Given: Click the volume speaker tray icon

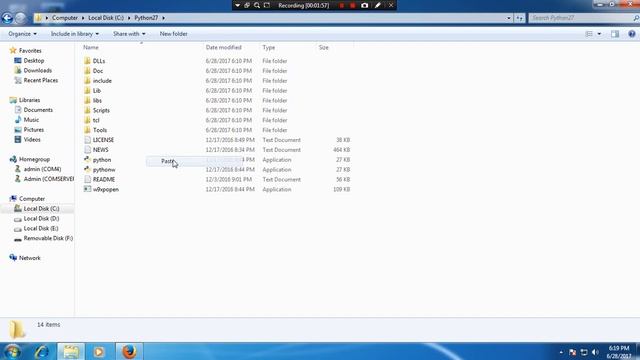Looking at the screenshot, I should (595, 352).
